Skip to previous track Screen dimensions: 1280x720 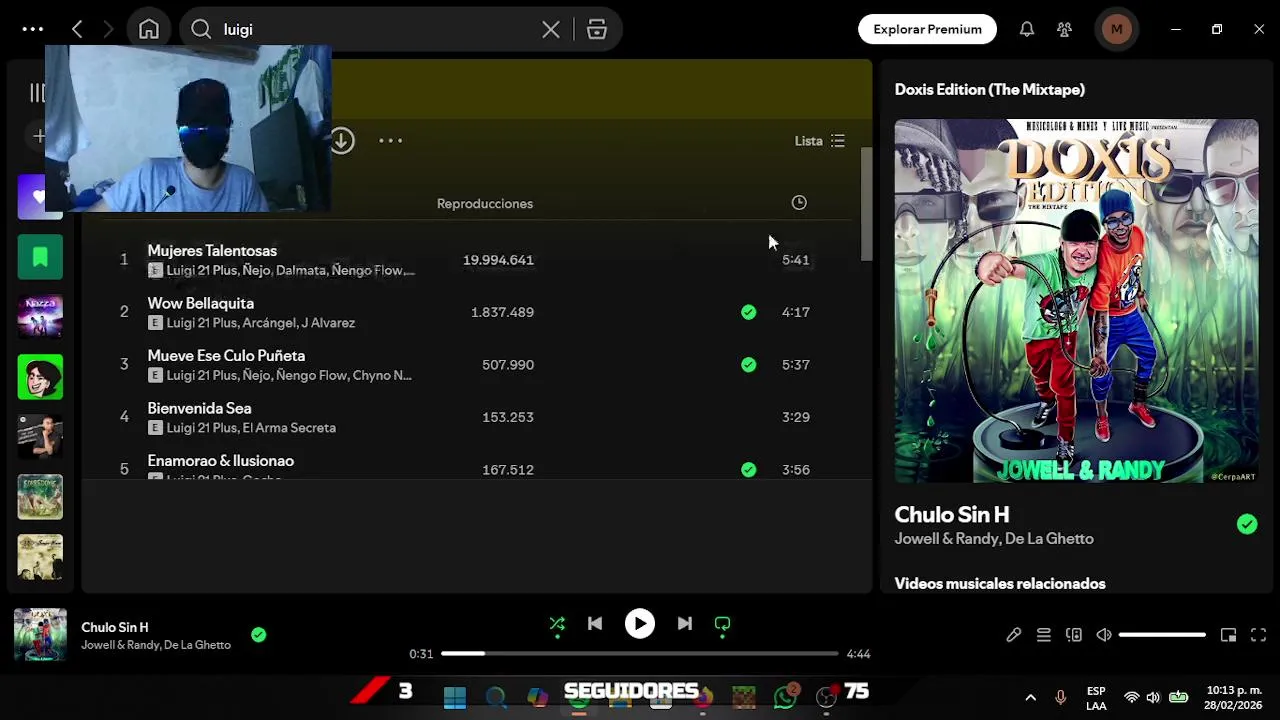point(595,624)
